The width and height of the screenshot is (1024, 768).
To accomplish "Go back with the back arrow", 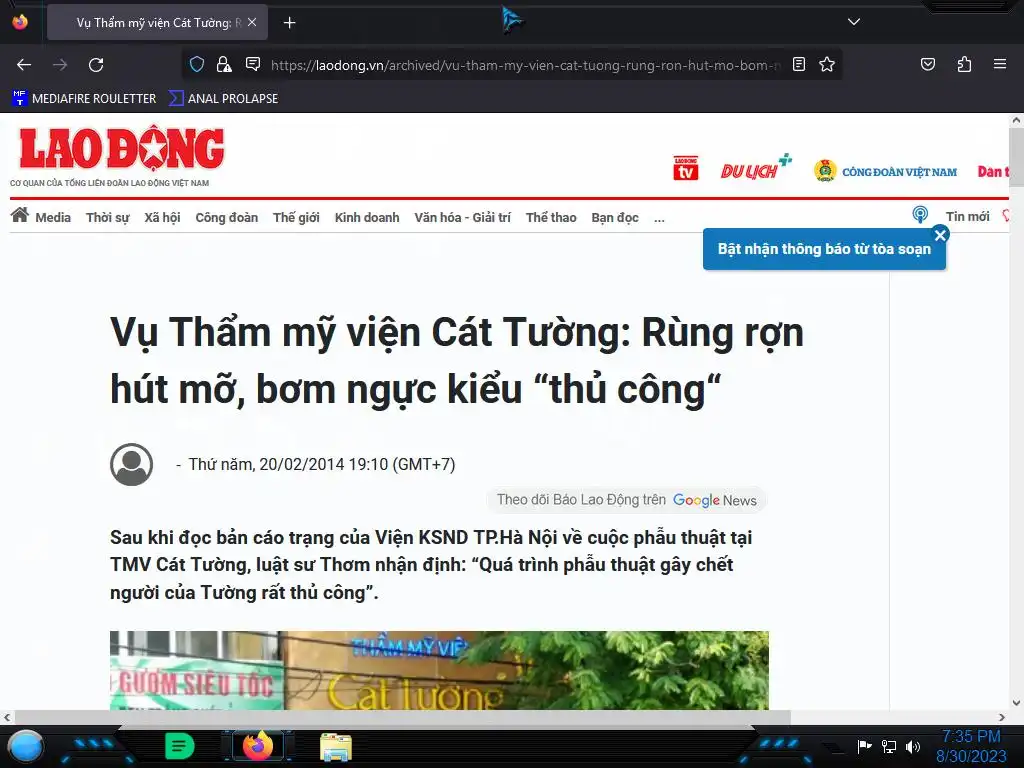I will [x=24, y=65].
